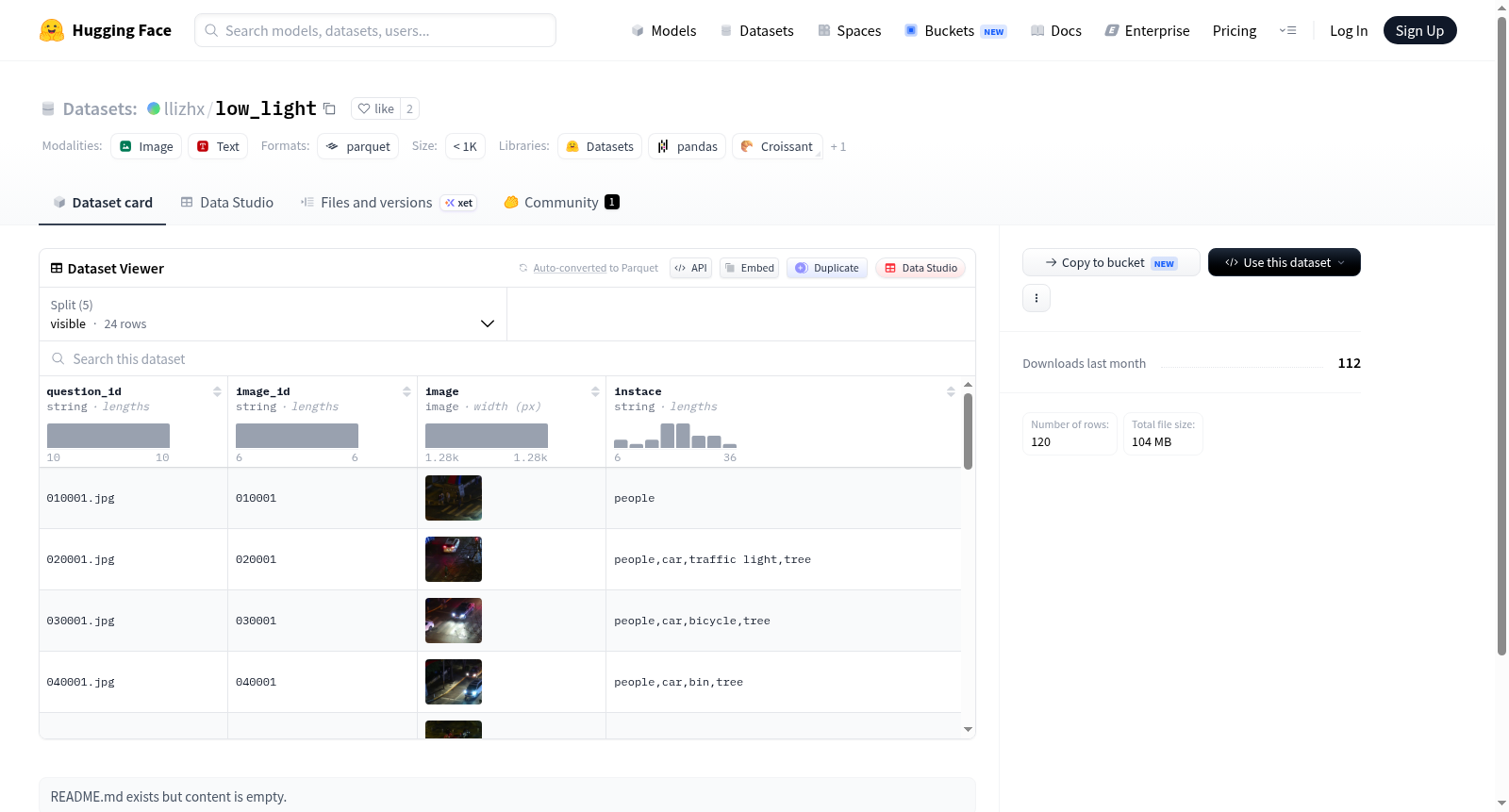Click the dataset viewer vertical scrollbar
1509x812 pixels.
click(968, 431)
